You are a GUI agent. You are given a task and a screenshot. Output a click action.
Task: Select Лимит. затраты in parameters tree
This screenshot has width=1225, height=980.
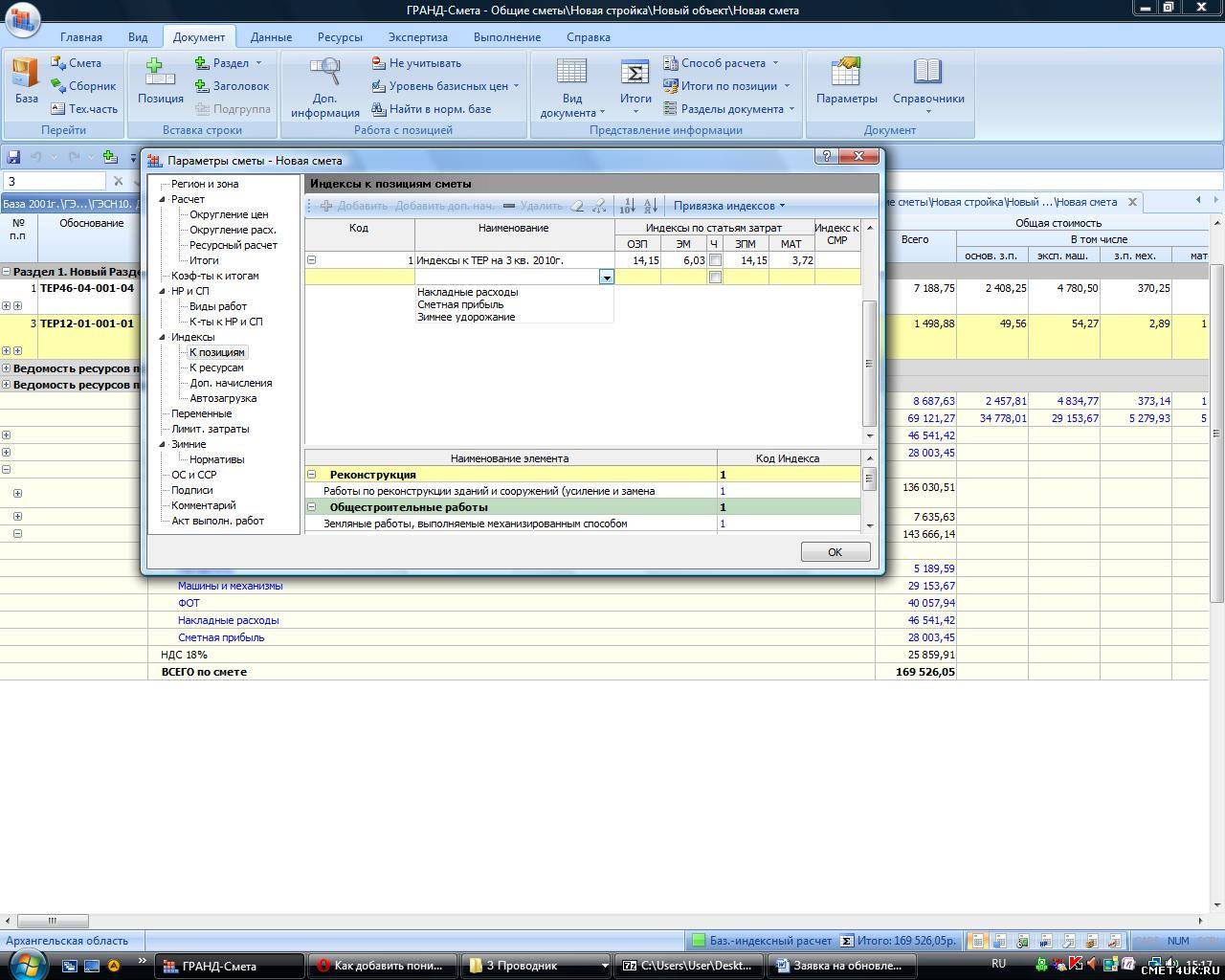pos(210,429)
